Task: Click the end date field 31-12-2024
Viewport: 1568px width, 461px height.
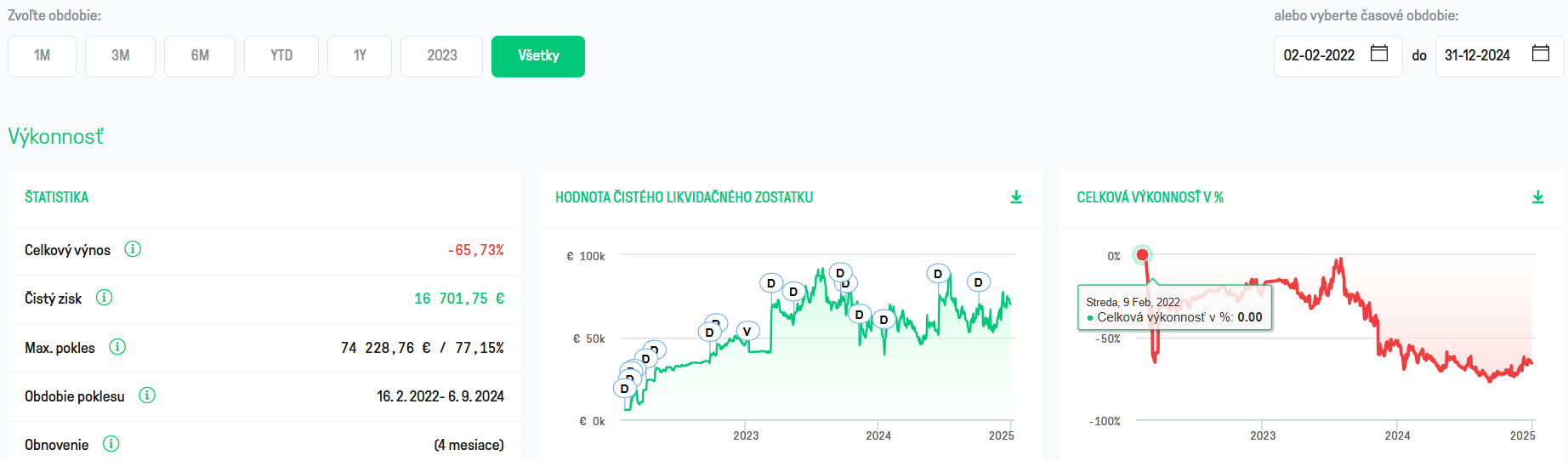Action: point(1478,56)
